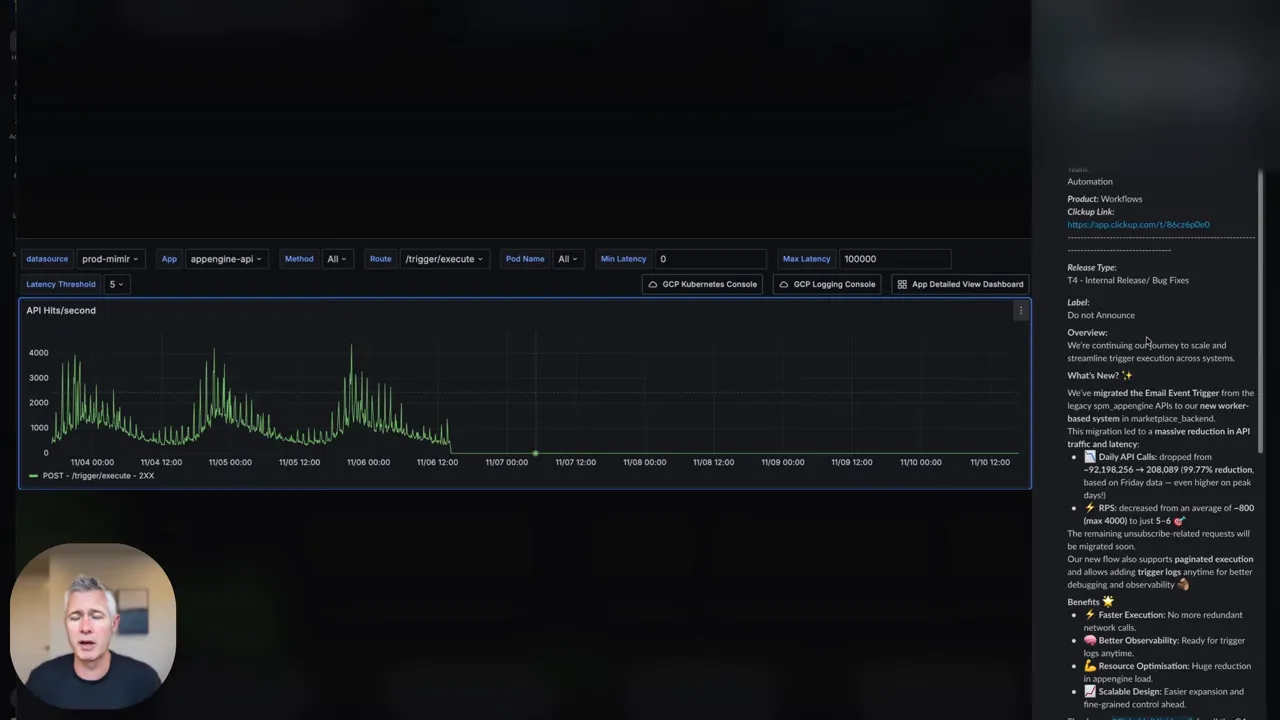This screenshot has width=1280, height=720.
Task: Click the grid icon on App Detailed View Dashboard
Action: click(903, 284)
